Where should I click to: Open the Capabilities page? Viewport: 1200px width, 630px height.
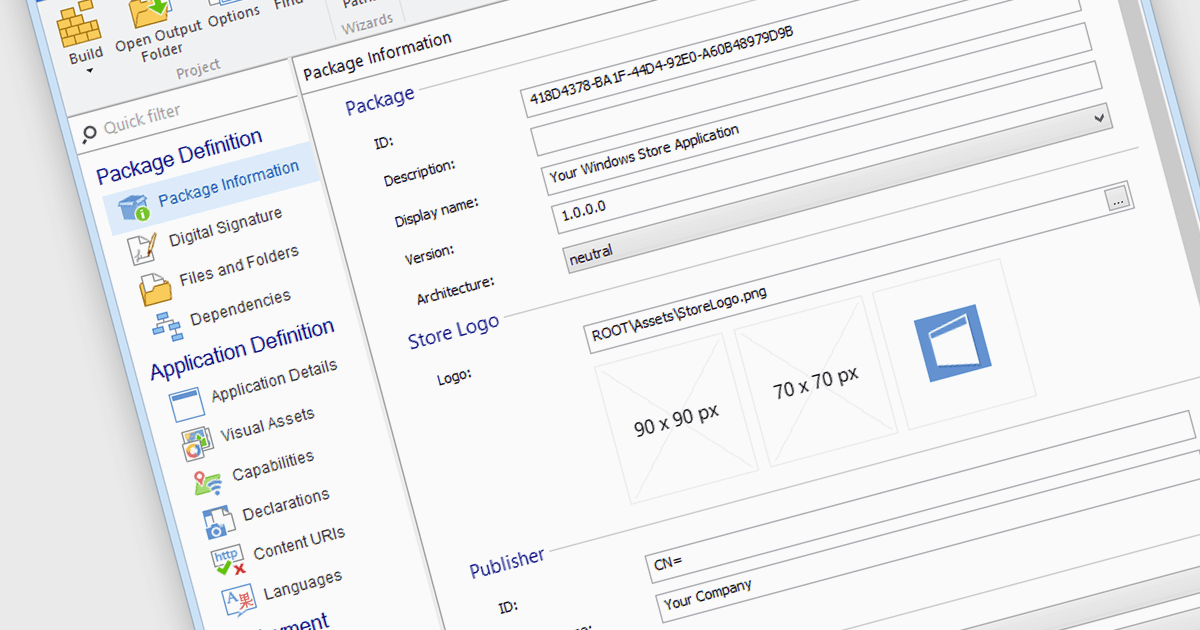(272, 466)
